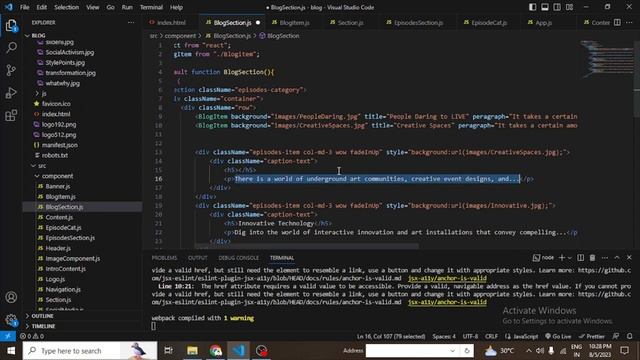The height and width of the screenshot is (360, 640).
Task: Open the Search view in activity bar
Action: point(11,48)
